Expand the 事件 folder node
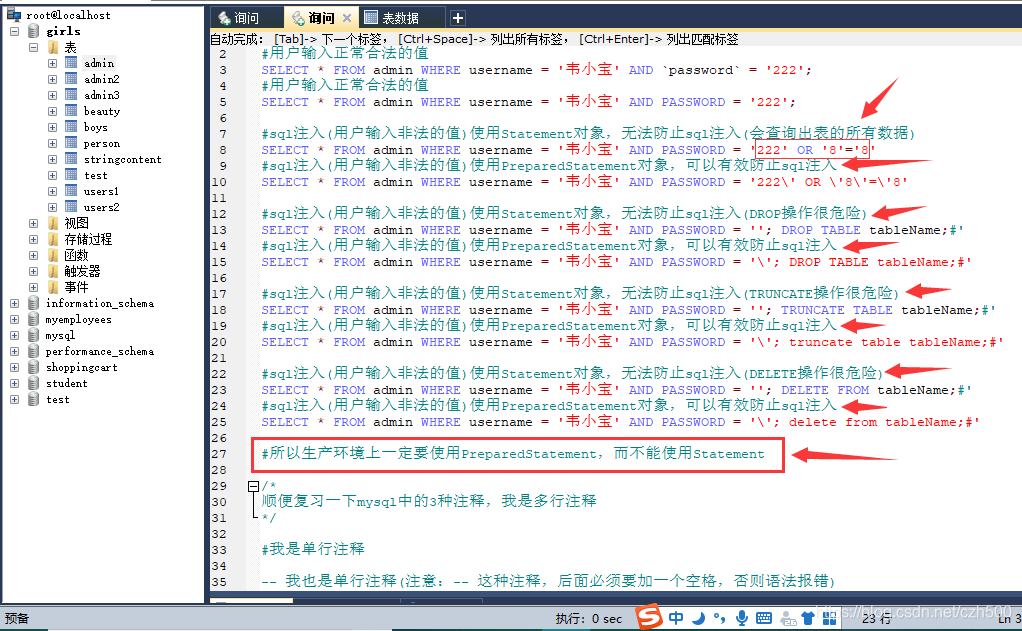 point(33,287)
